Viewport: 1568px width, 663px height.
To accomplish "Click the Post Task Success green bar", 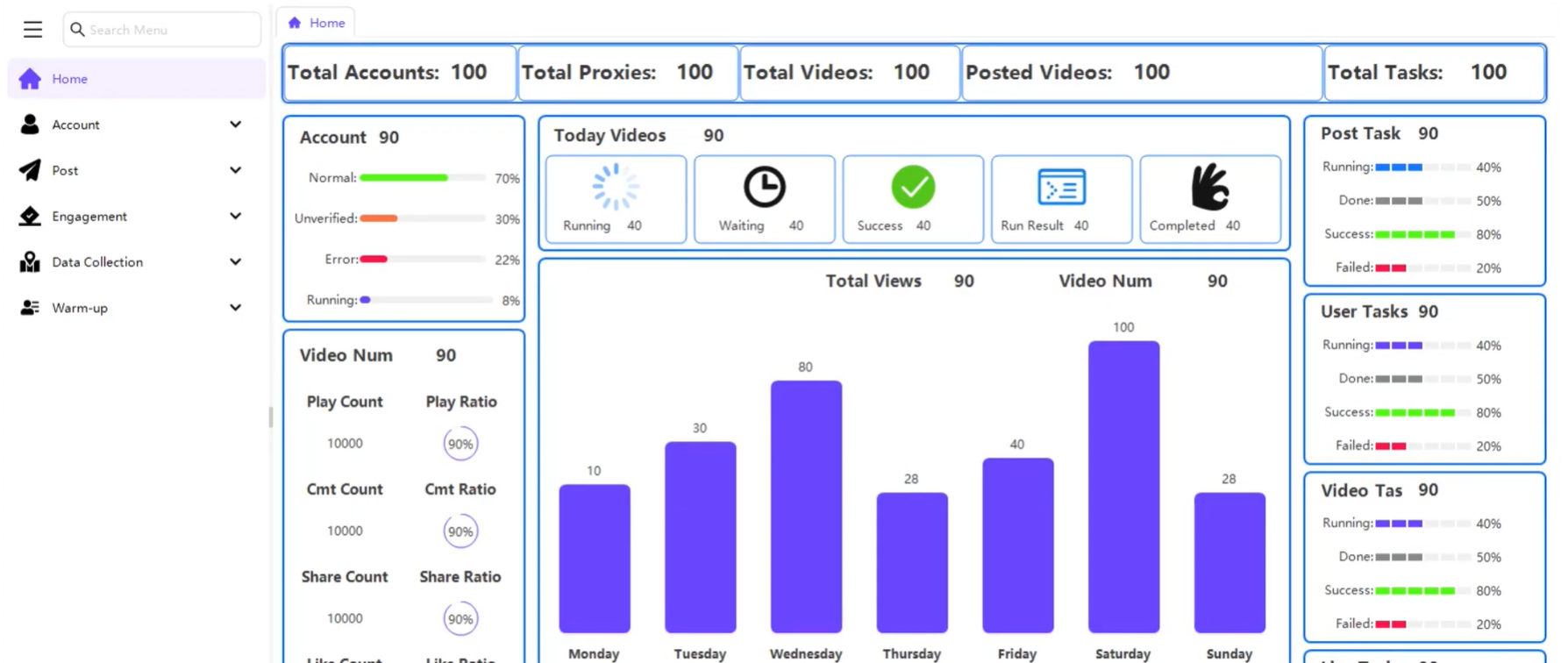I will (x=1415, y=235).
